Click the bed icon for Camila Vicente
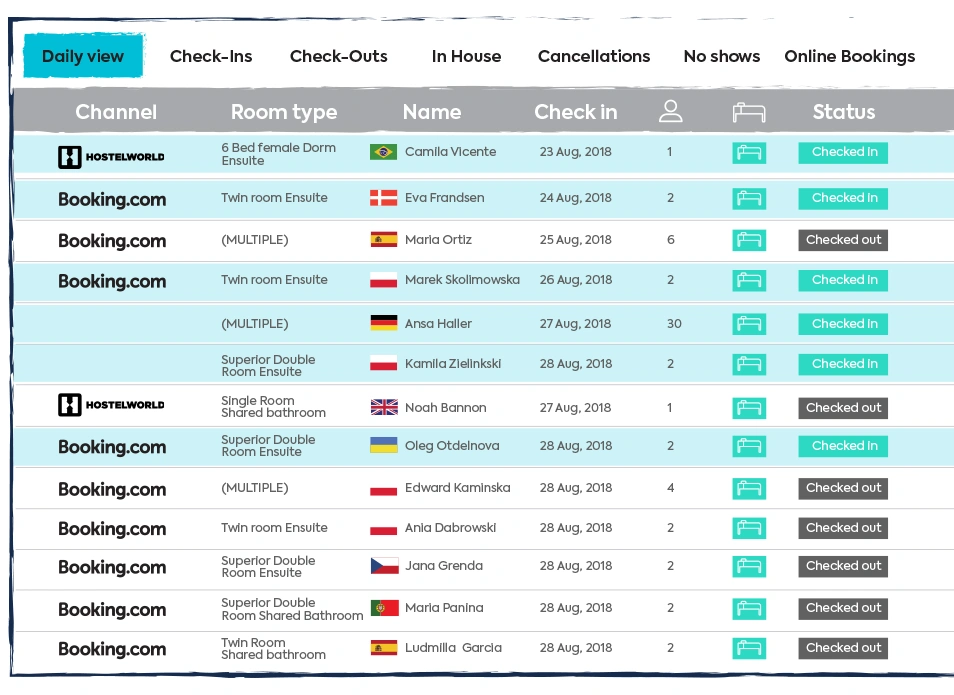This screenshot has width=954, height=695. click(x=749, y=153)
